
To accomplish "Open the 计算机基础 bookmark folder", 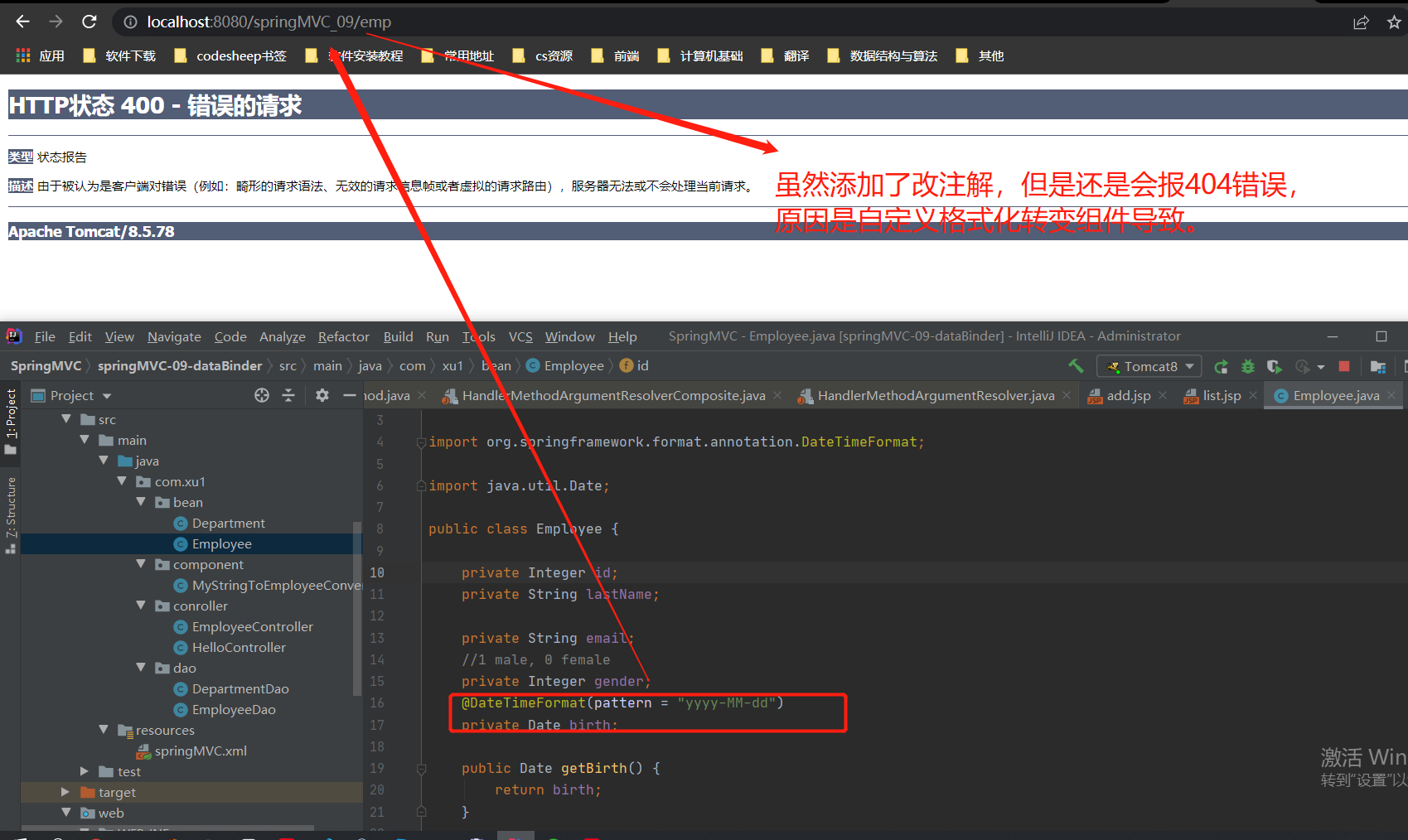I will (x=699, y=56).
